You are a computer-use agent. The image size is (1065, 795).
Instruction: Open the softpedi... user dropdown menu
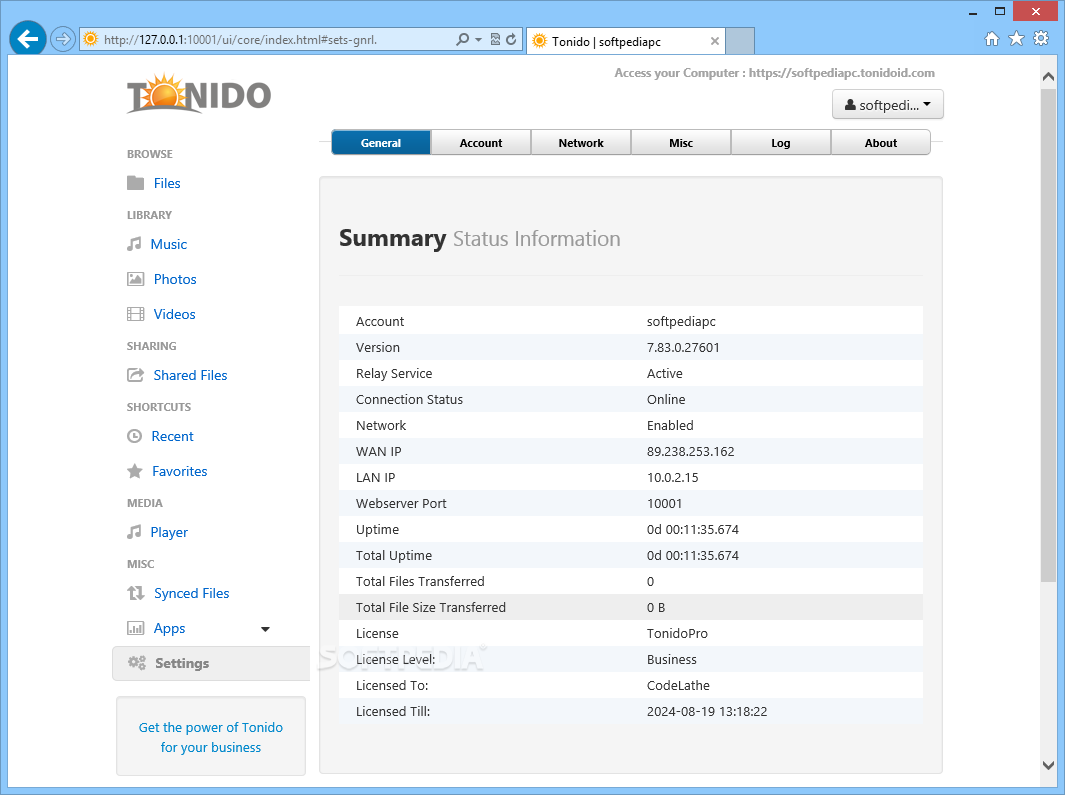click(888, 105)
